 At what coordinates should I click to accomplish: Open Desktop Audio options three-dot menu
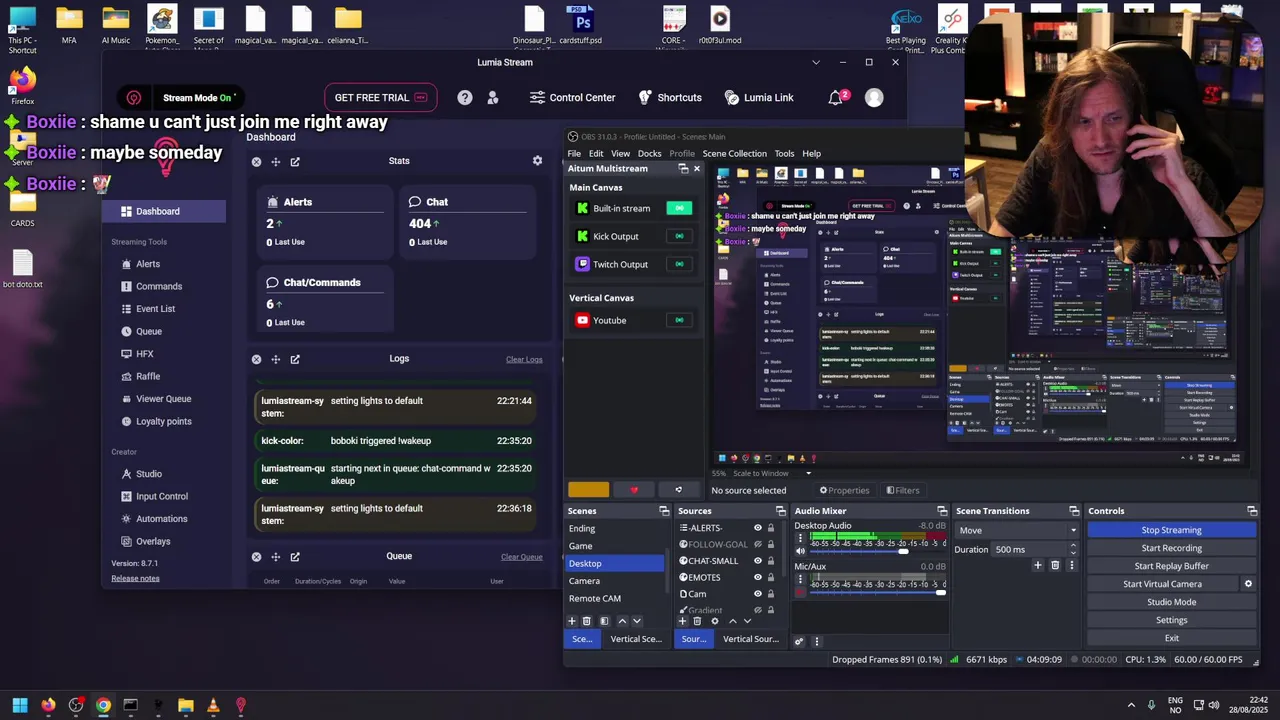point(800,538)
